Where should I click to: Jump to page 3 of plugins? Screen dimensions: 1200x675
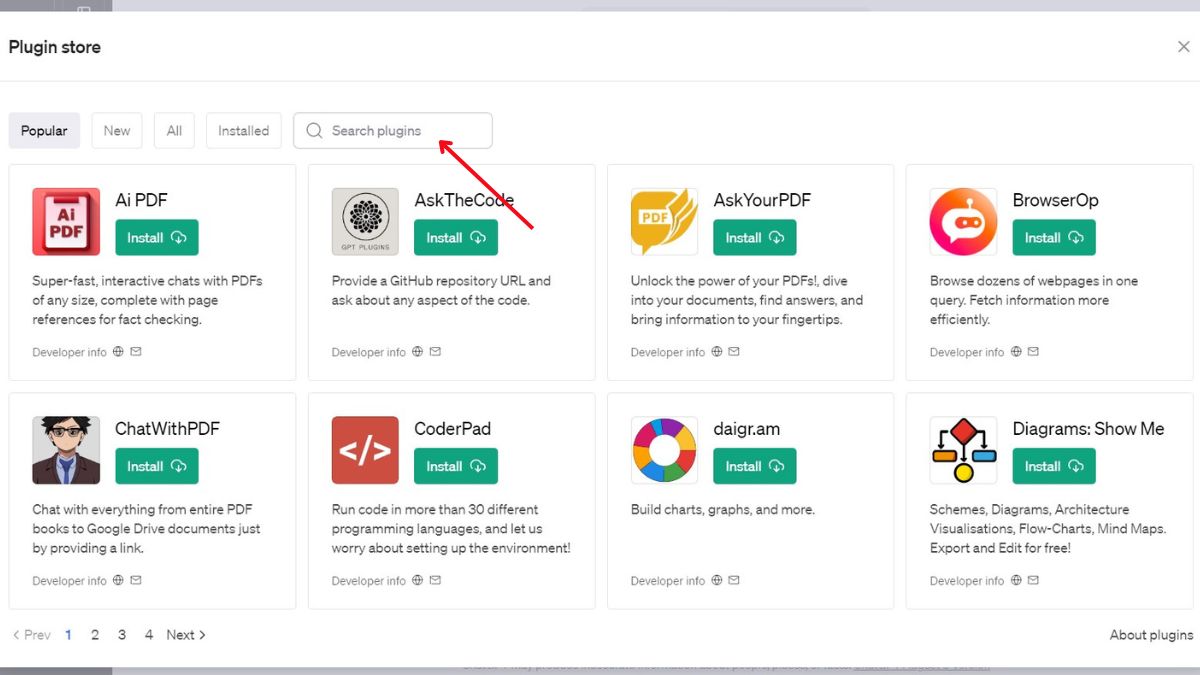click(x=122, y=635)
